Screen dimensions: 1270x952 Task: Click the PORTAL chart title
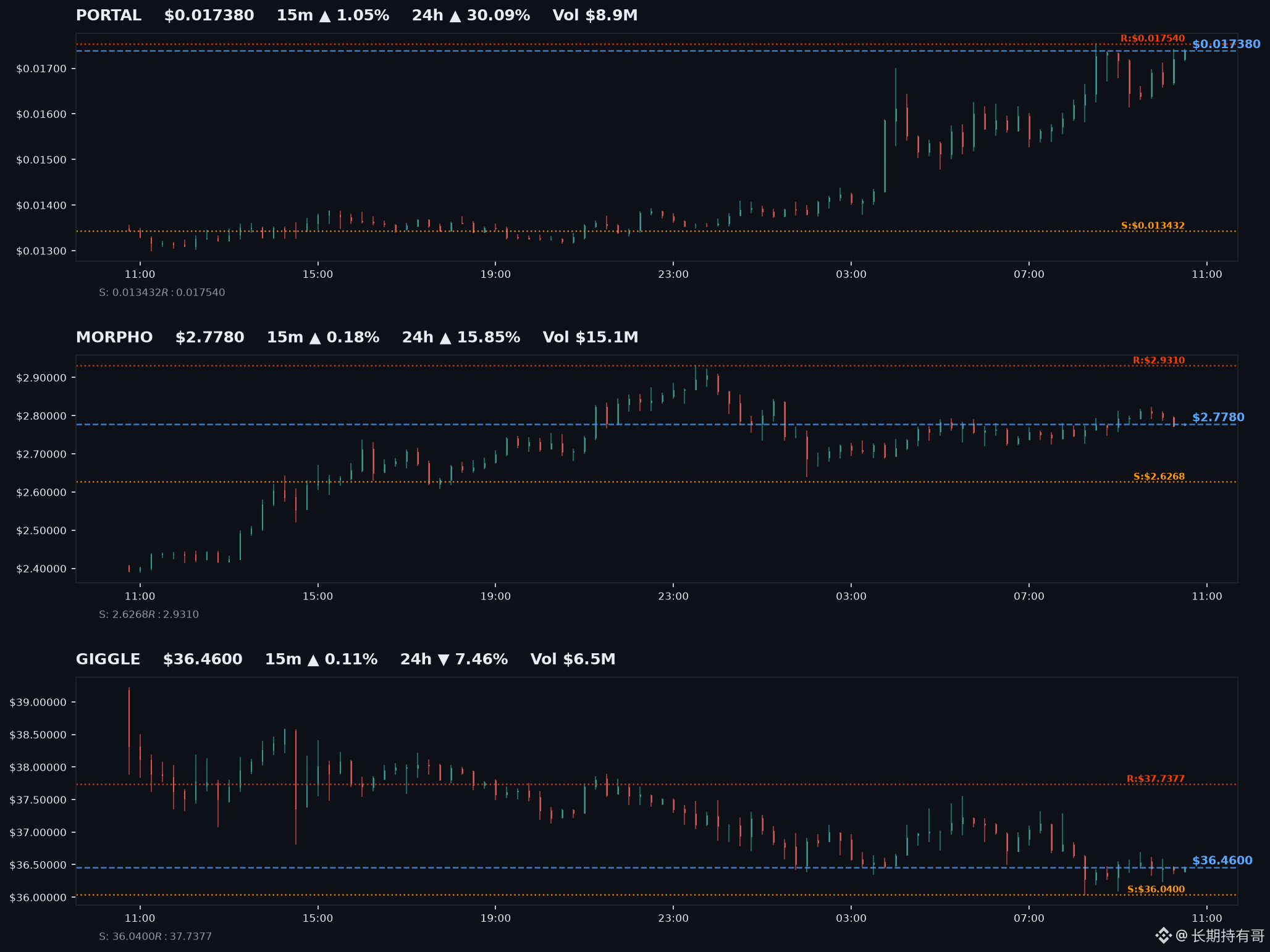coord(109,15)
